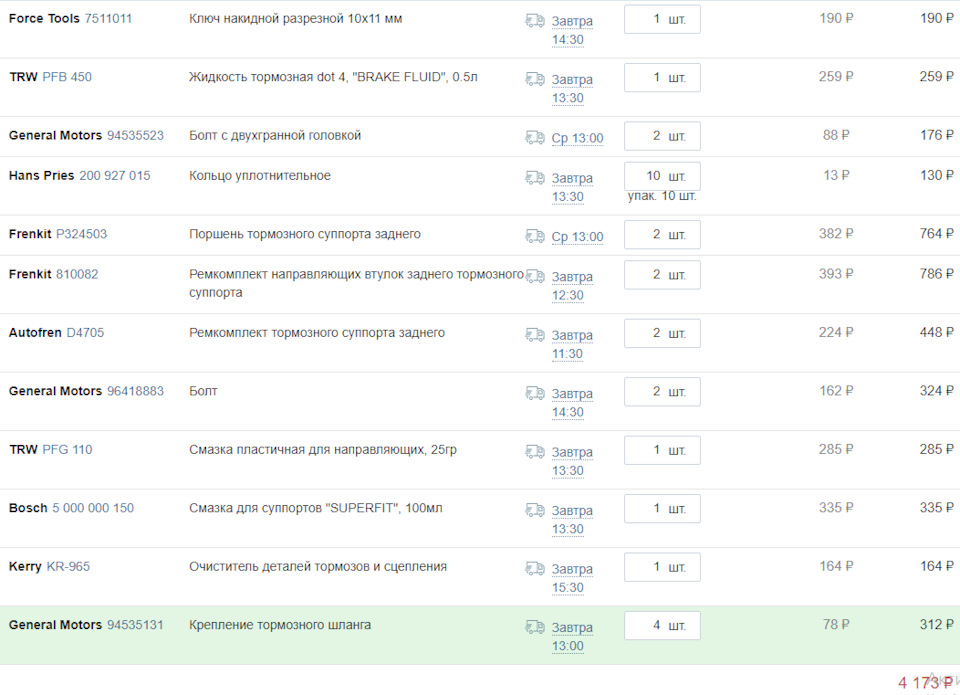The image size is (960, 695).
Task: Open part number 810082 link
Action: pyautogui.click(x=77, y=274)
